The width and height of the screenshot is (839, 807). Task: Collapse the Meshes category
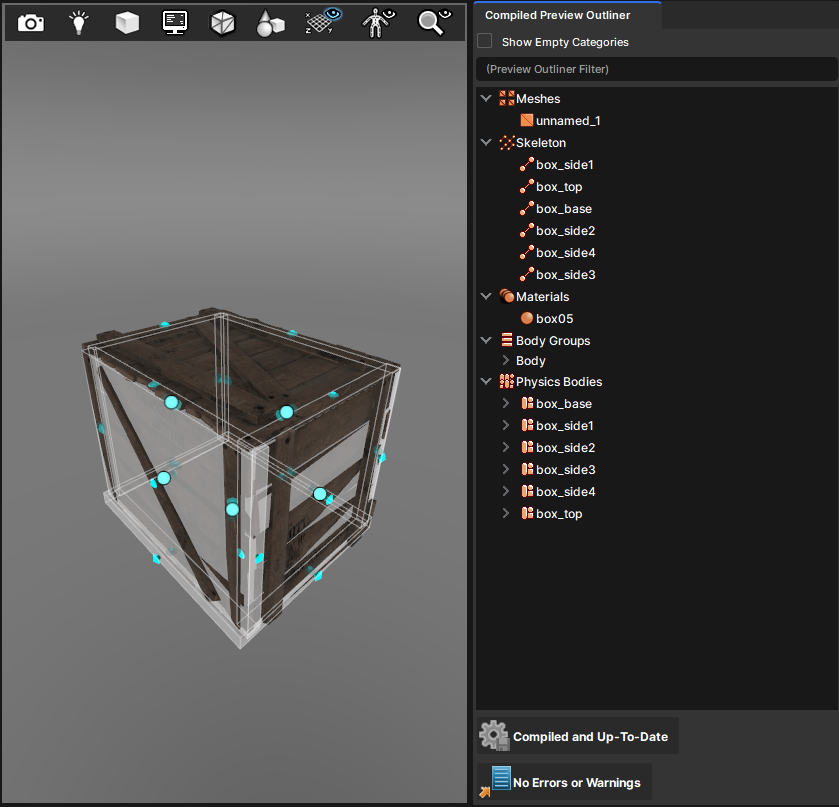[486, 99]
